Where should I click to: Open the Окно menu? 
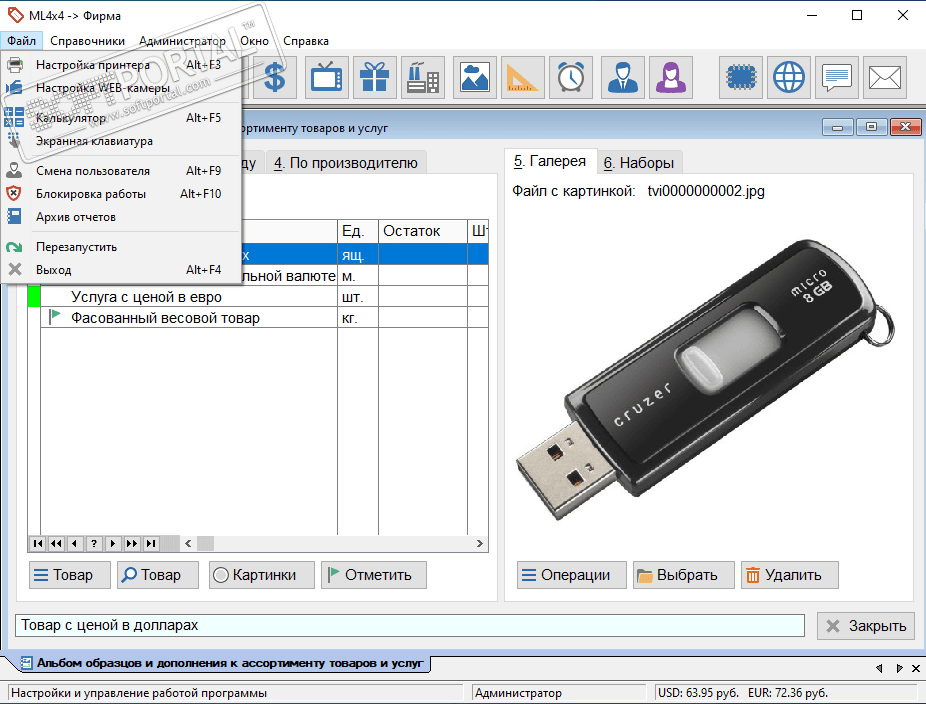[255, 41]
